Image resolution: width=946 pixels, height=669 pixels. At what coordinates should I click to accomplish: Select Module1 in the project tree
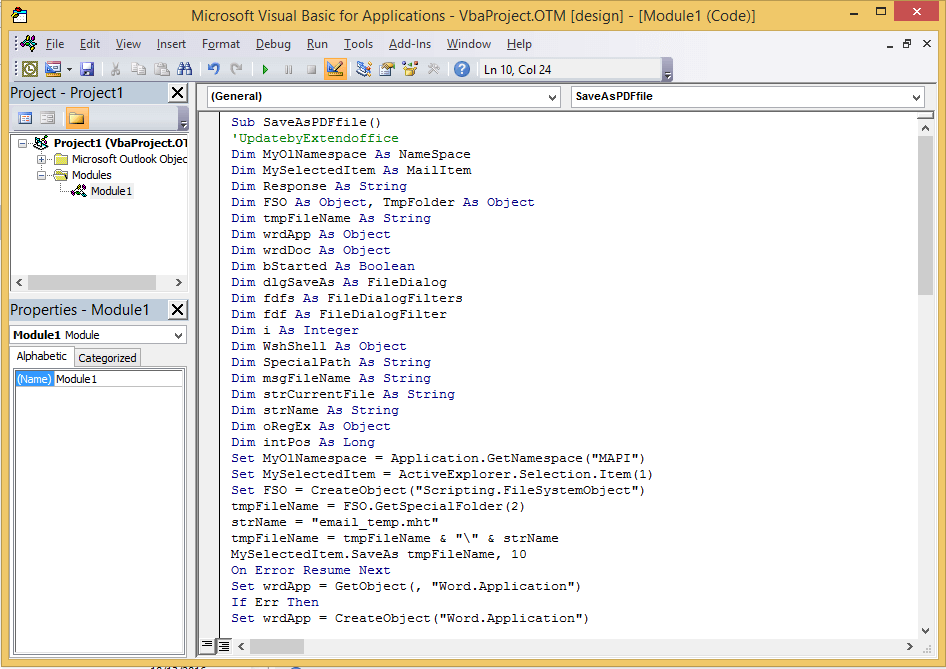[x=111, y=191]
